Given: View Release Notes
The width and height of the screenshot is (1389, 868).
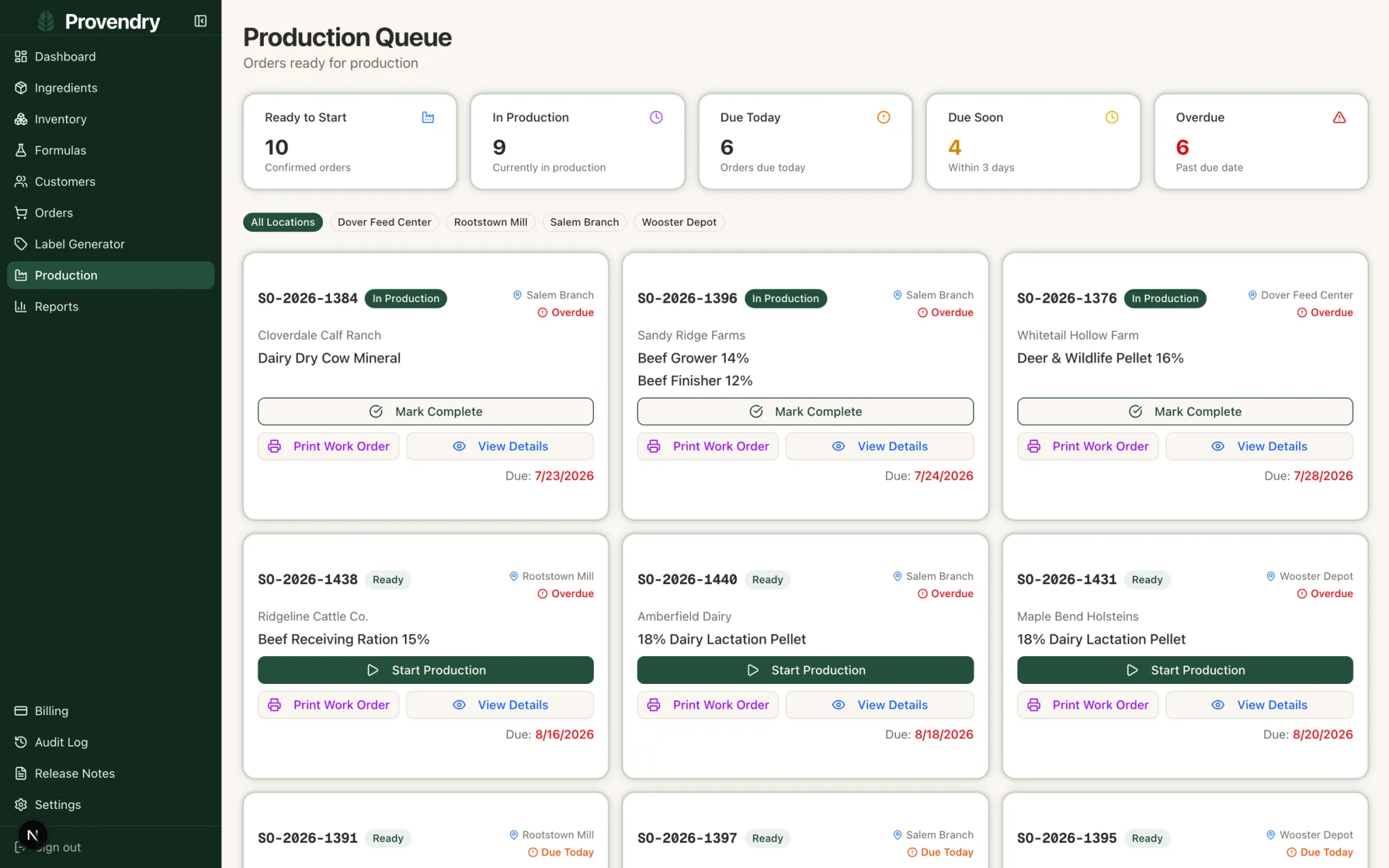Looking at the screenshot, I should pos(110,773).
